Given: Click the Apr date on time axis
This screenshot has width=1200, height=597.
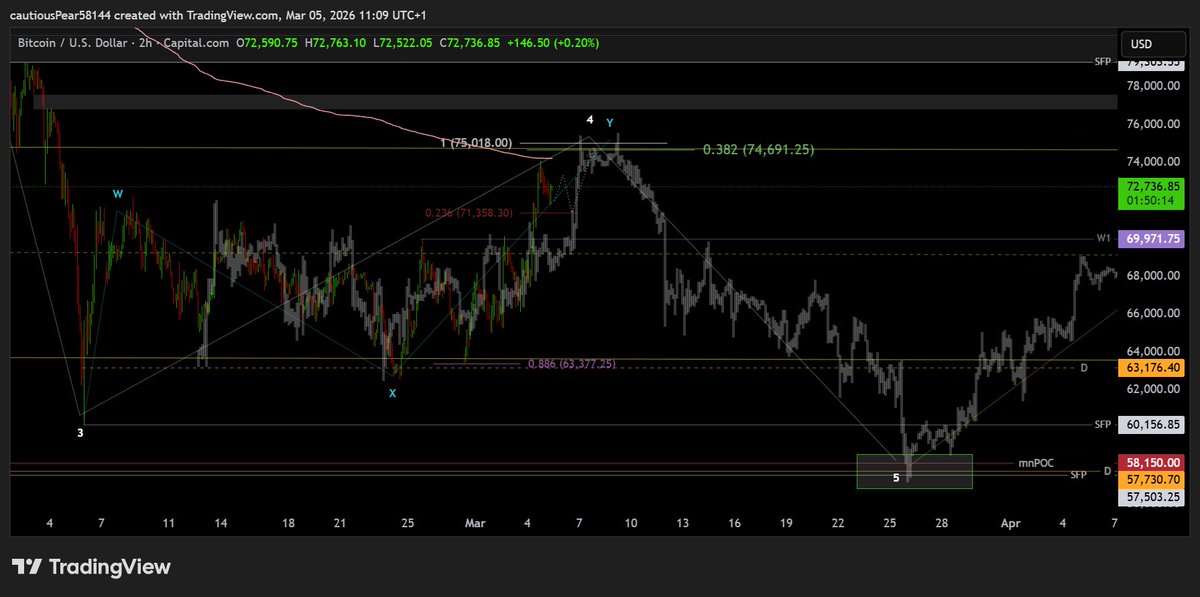Looking at the screenshot, I should 1012,522.
